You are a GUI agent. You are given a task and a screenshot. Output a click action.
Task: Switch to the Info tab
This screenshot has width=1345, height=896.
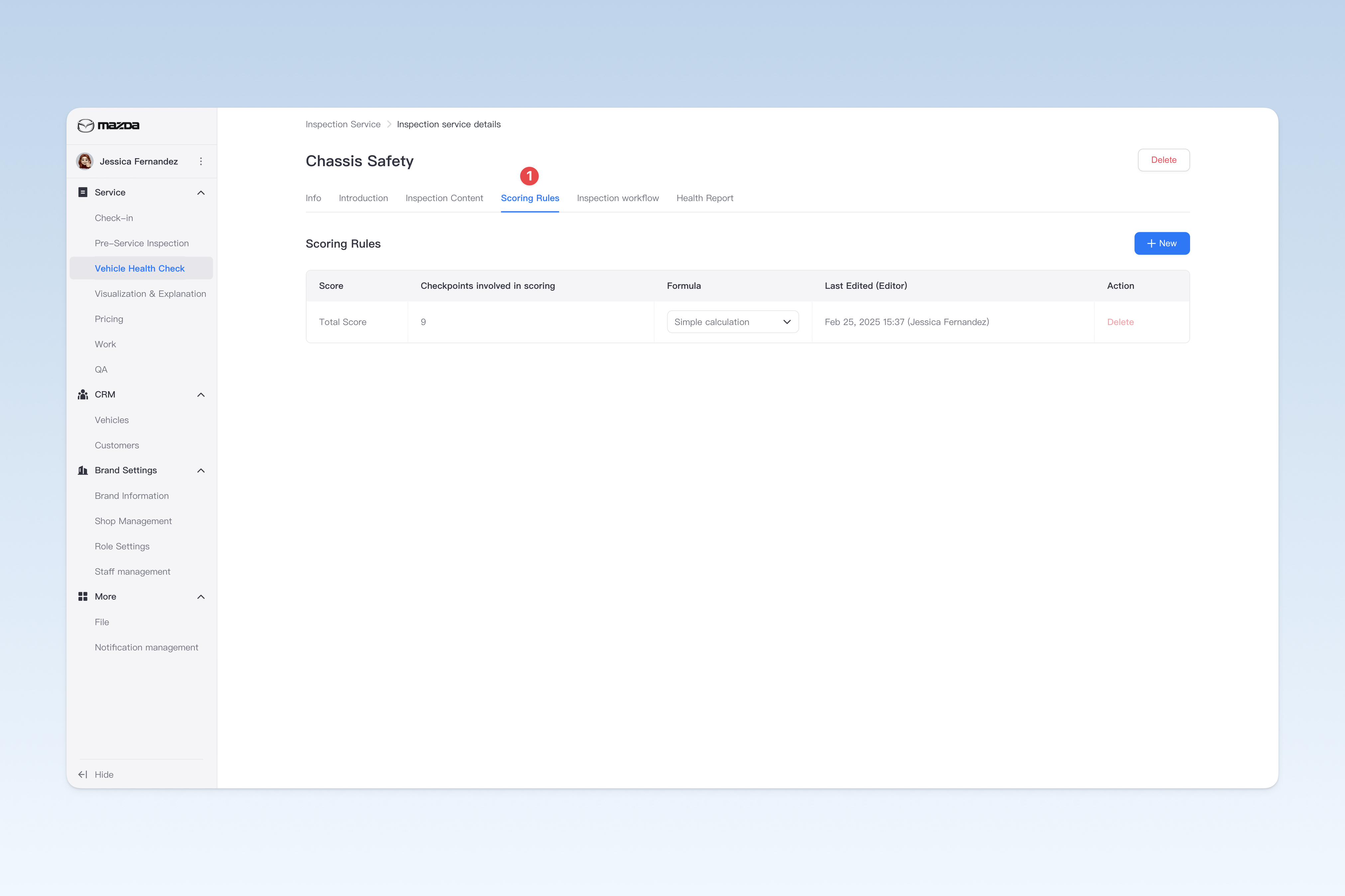(x=313, y=198)
